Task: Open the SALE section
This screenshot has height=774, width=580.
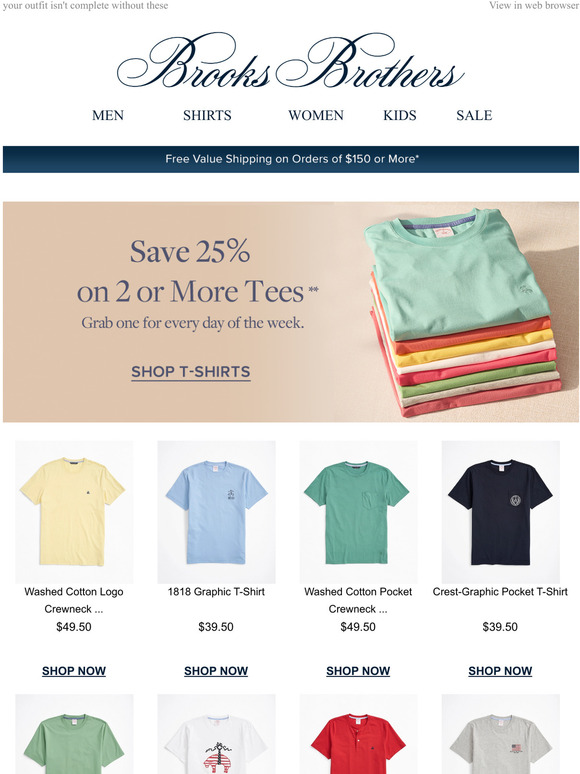Action: [474, 116]
